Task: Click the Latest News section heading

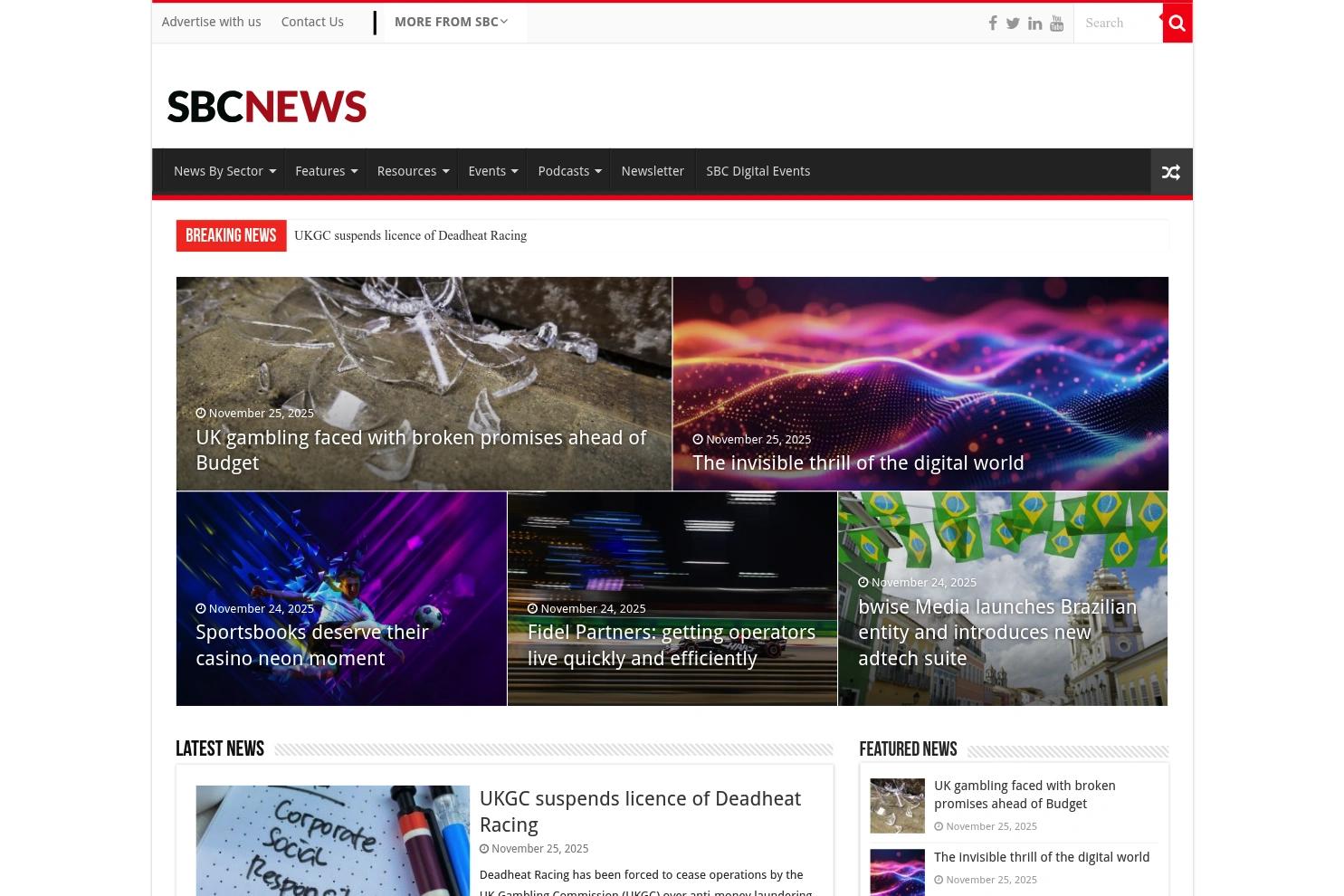Action: (x=220, y=749)
